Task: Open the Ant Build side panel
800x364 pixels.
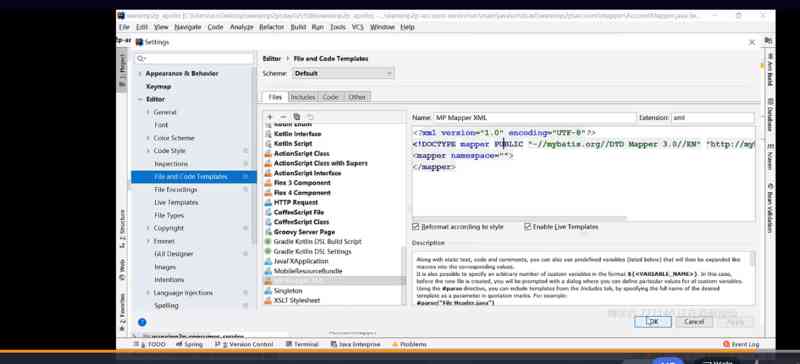Action: pos(770,69)
